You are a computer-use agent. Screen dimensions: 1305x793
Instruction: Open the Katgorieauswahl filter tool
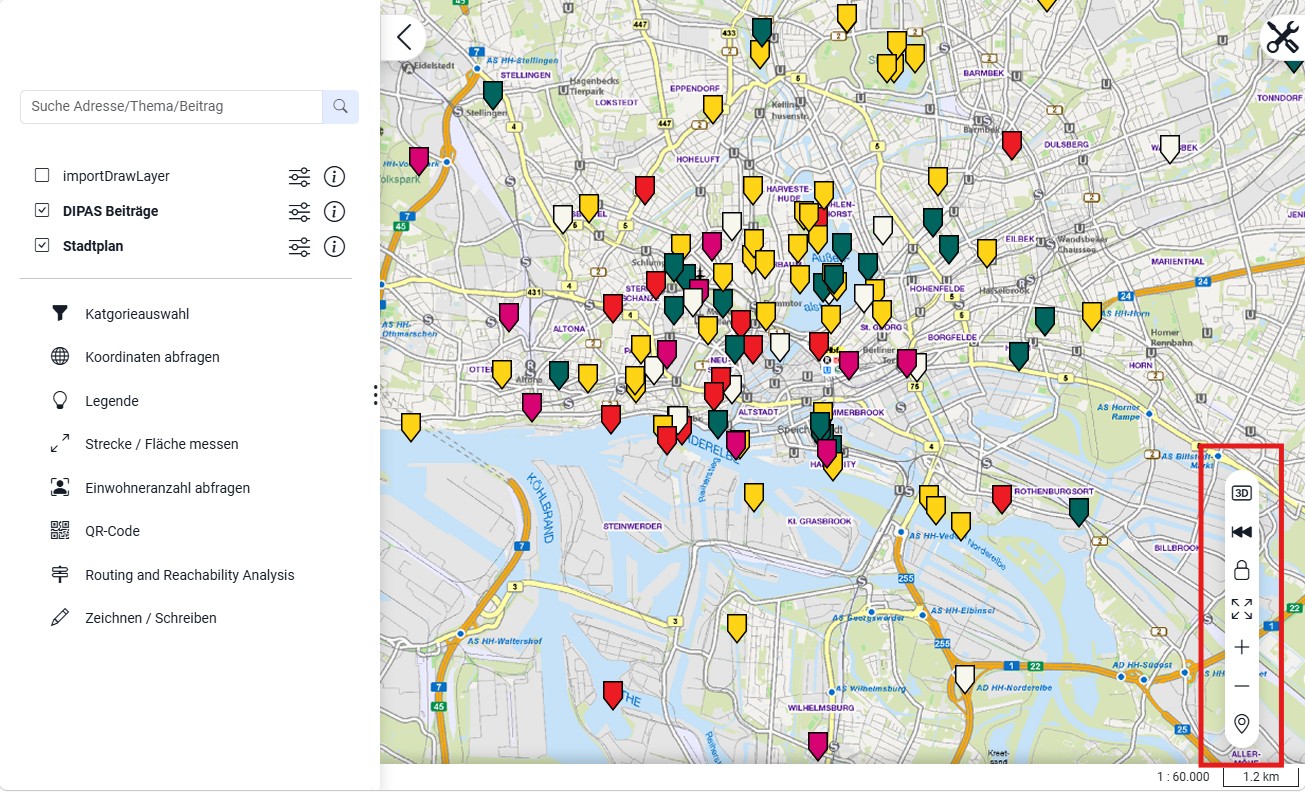coord(137,314)
